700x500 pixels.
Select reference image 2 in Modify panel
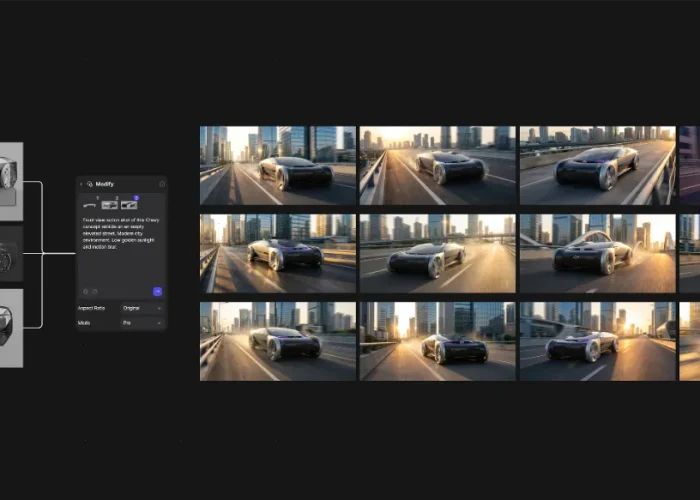click(109, 205)
